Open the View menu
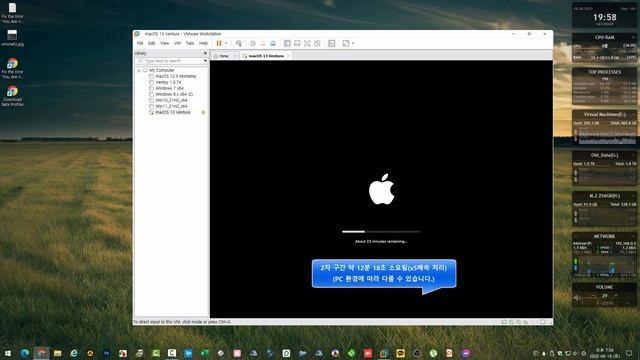The width and height of the screenshot is (640, 360). [164, 43]
